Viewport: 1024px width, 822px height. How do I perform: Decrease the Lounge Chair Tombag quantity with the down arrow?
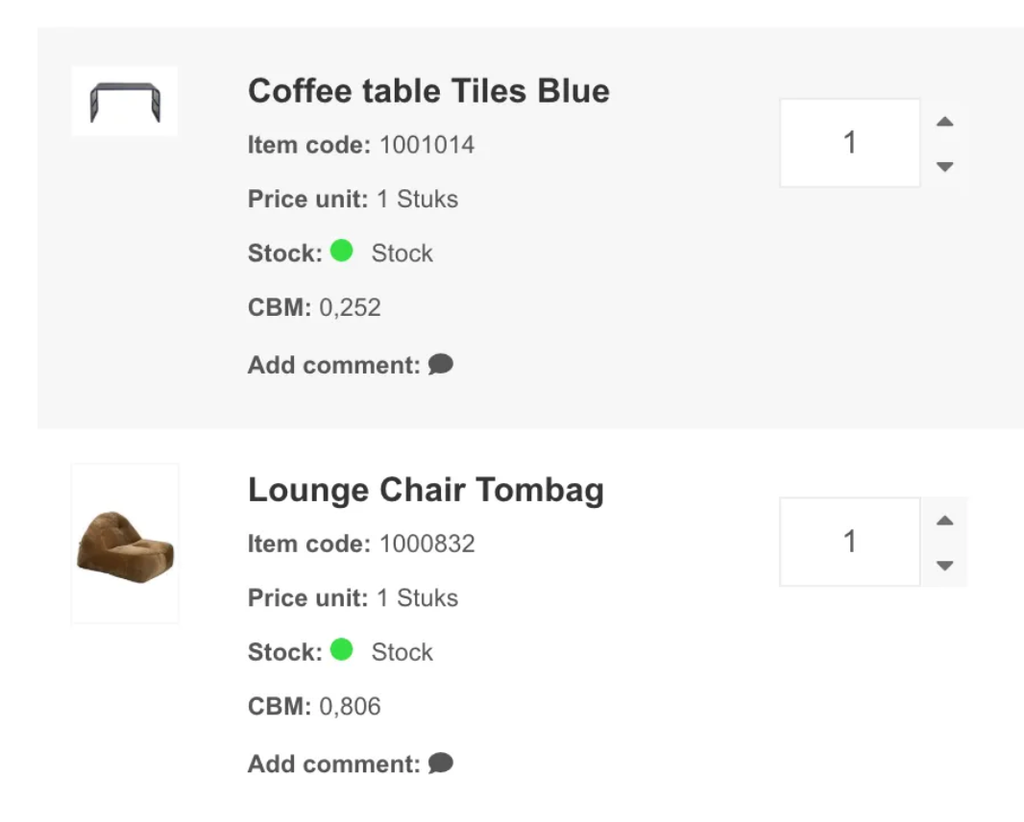tap(944, 565)
